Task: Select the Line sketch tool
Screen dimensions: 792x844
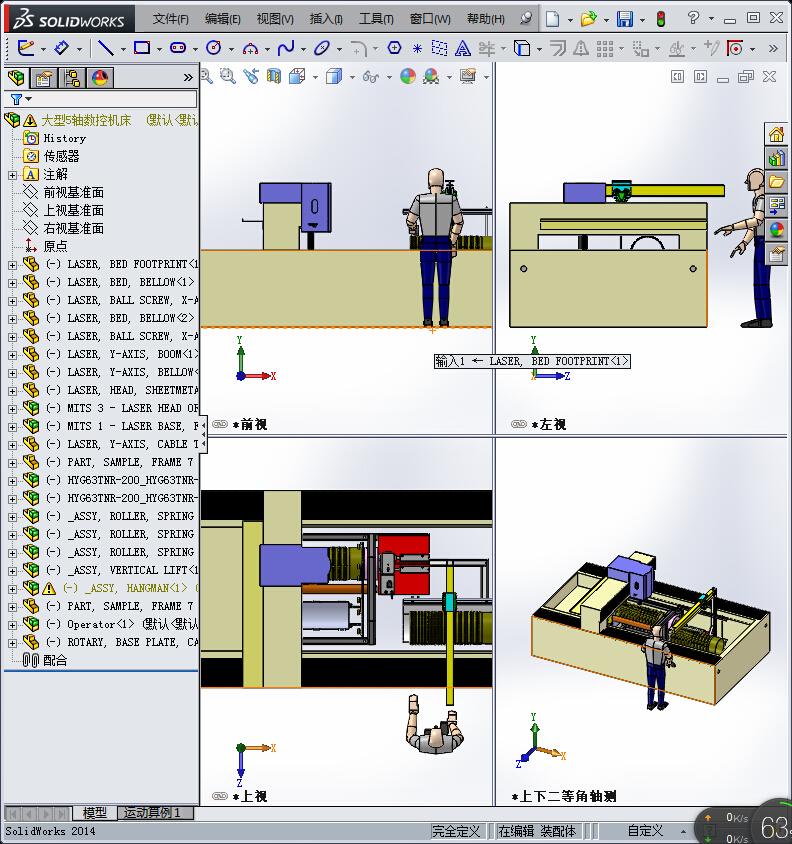Action: click(105, 48)
